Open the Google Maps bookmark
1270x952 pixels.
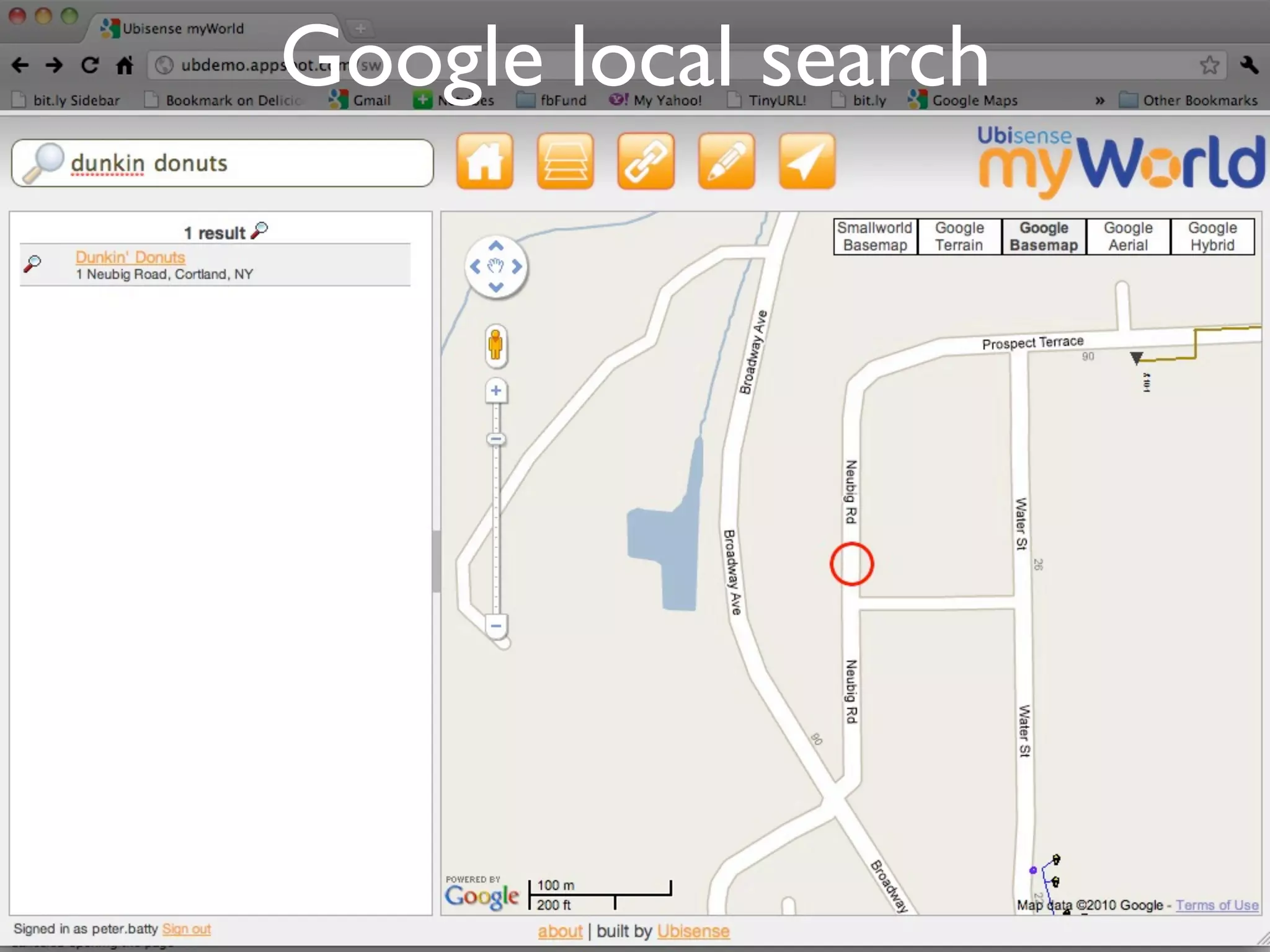pos(962,100)
